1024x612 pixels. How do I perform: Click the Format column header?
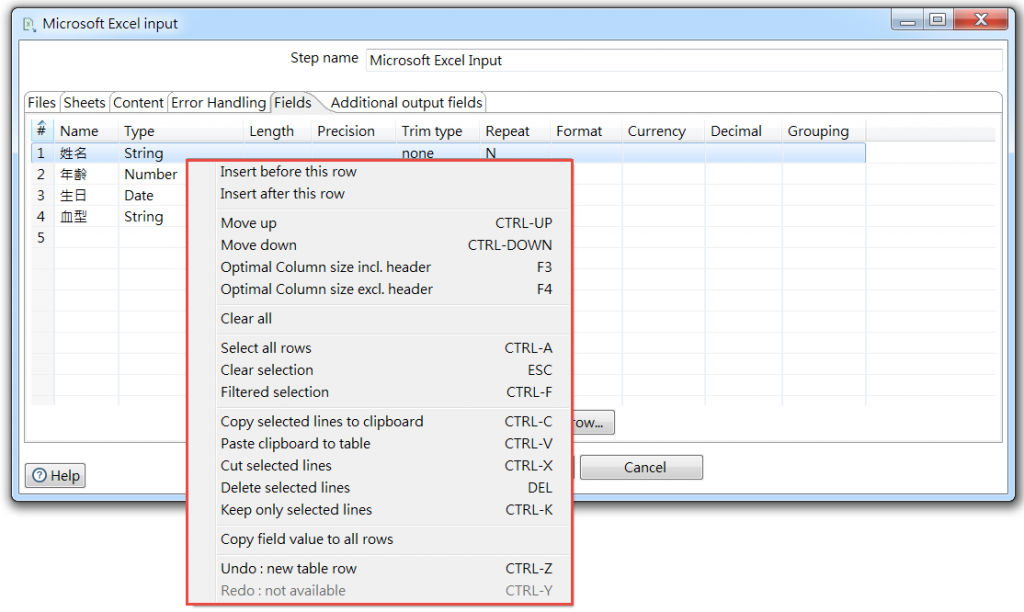pyautogui.click(x=586, y=131)
